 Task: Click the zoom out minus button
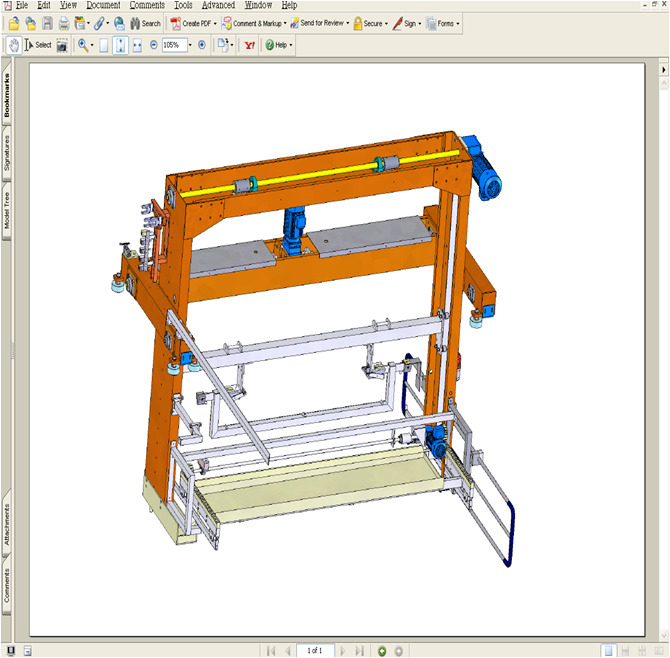tap(153, 45)
